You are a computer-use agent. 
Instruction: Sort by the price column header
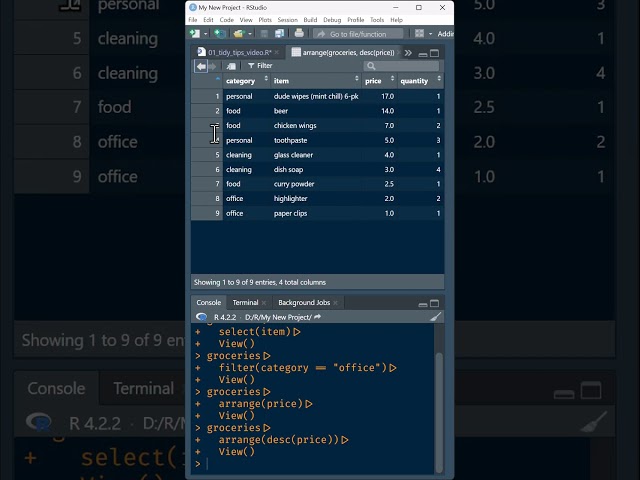click(x=380, y=81)
